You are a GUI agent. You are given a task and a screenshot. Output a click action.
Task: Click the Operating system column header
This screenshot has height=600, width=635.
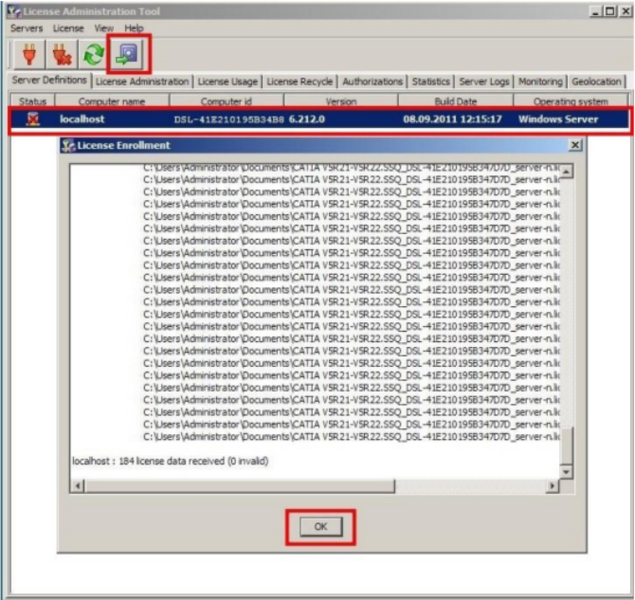pyautogui.click(x=571, y=101)
